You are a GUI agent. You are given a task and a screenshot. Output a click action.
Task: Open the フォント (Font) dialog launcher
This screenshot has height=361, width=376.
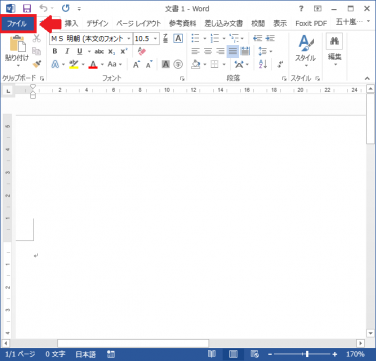coord(182,79)
